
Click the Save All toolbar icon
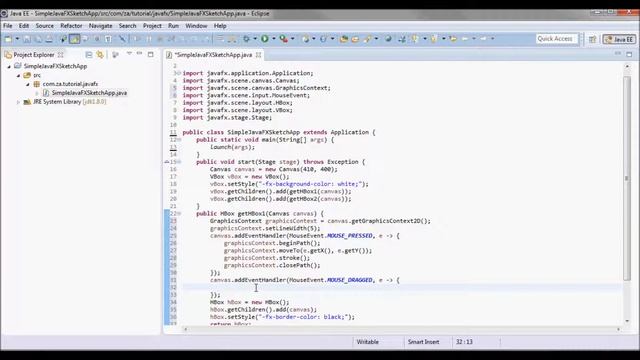(38, 39)
